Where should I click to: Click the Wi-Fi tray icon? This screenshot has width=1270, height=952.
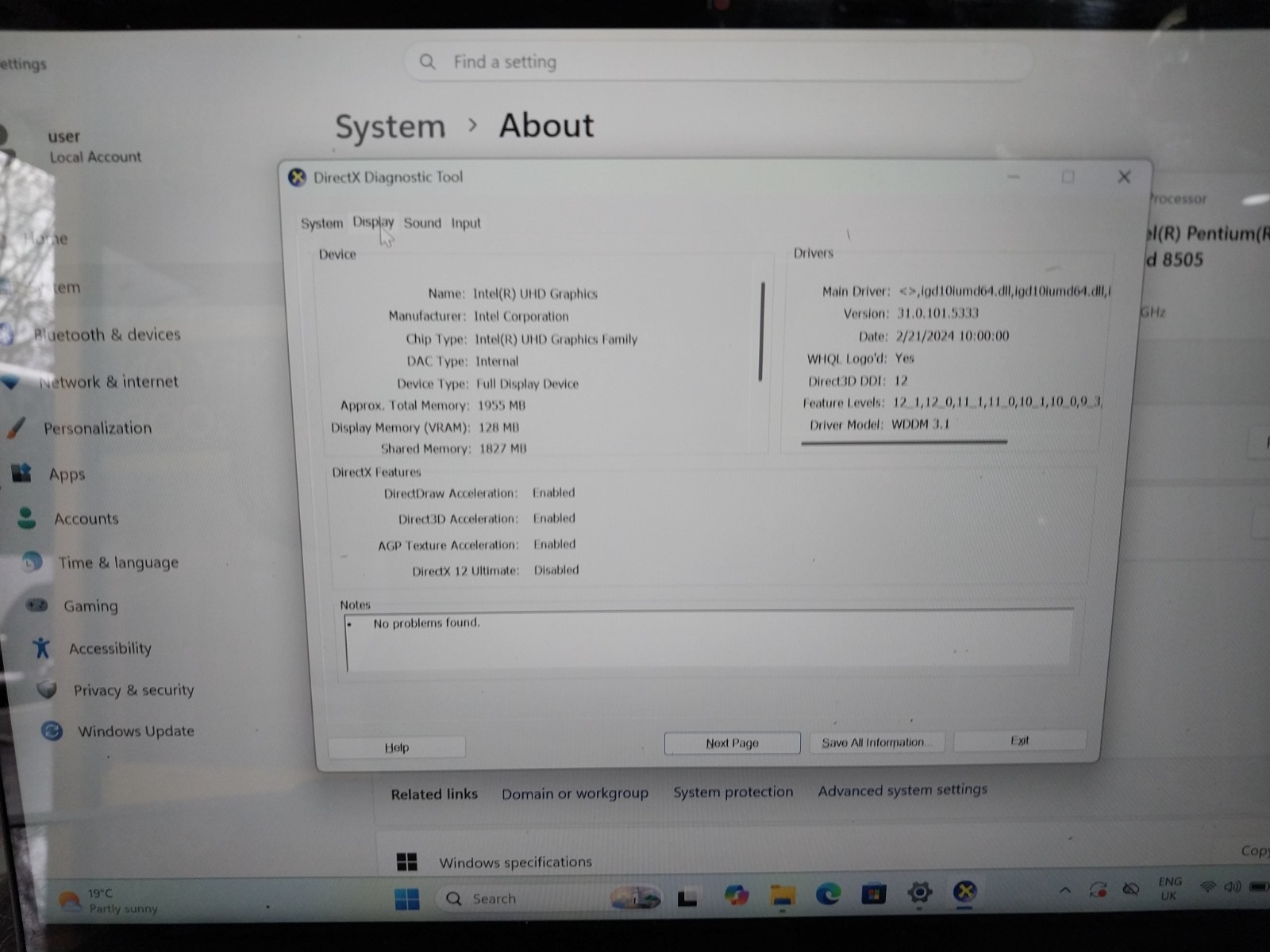(x=1207, y=887)
